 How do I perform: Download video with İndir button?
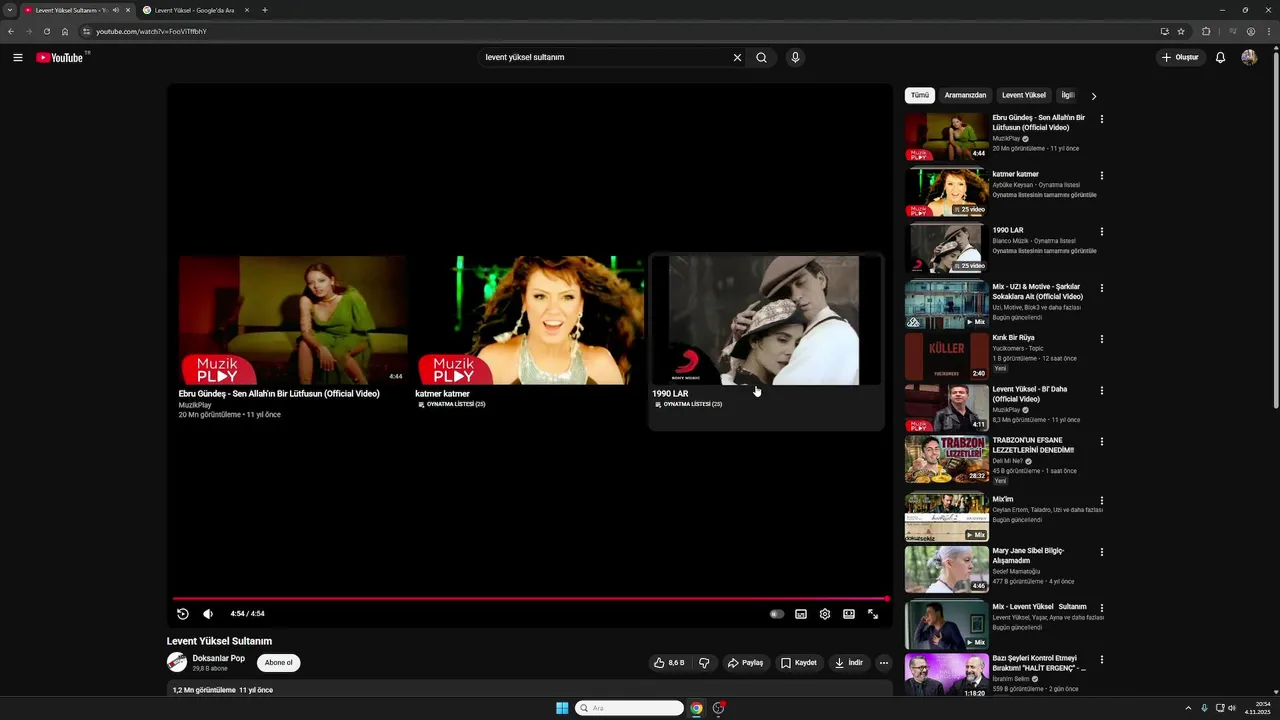point(849,663)
